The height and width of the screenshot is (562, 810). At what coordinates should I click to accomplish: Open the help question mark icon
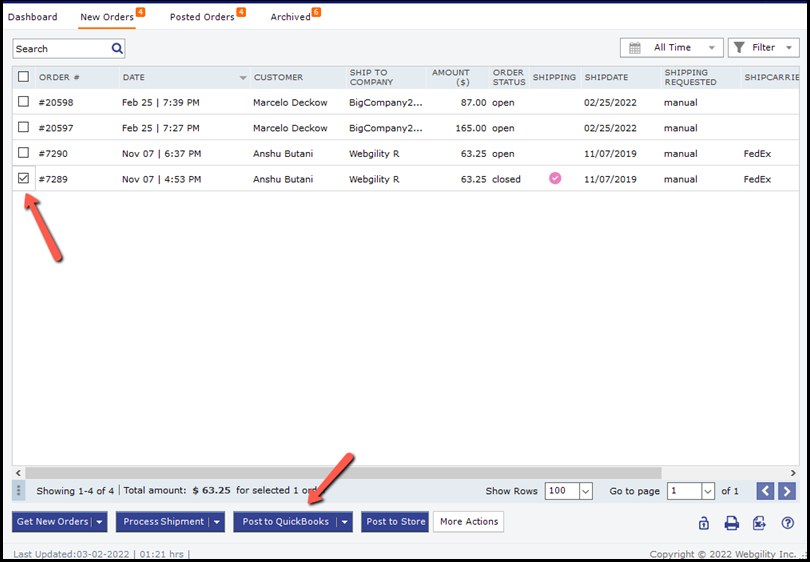point(788,523)
